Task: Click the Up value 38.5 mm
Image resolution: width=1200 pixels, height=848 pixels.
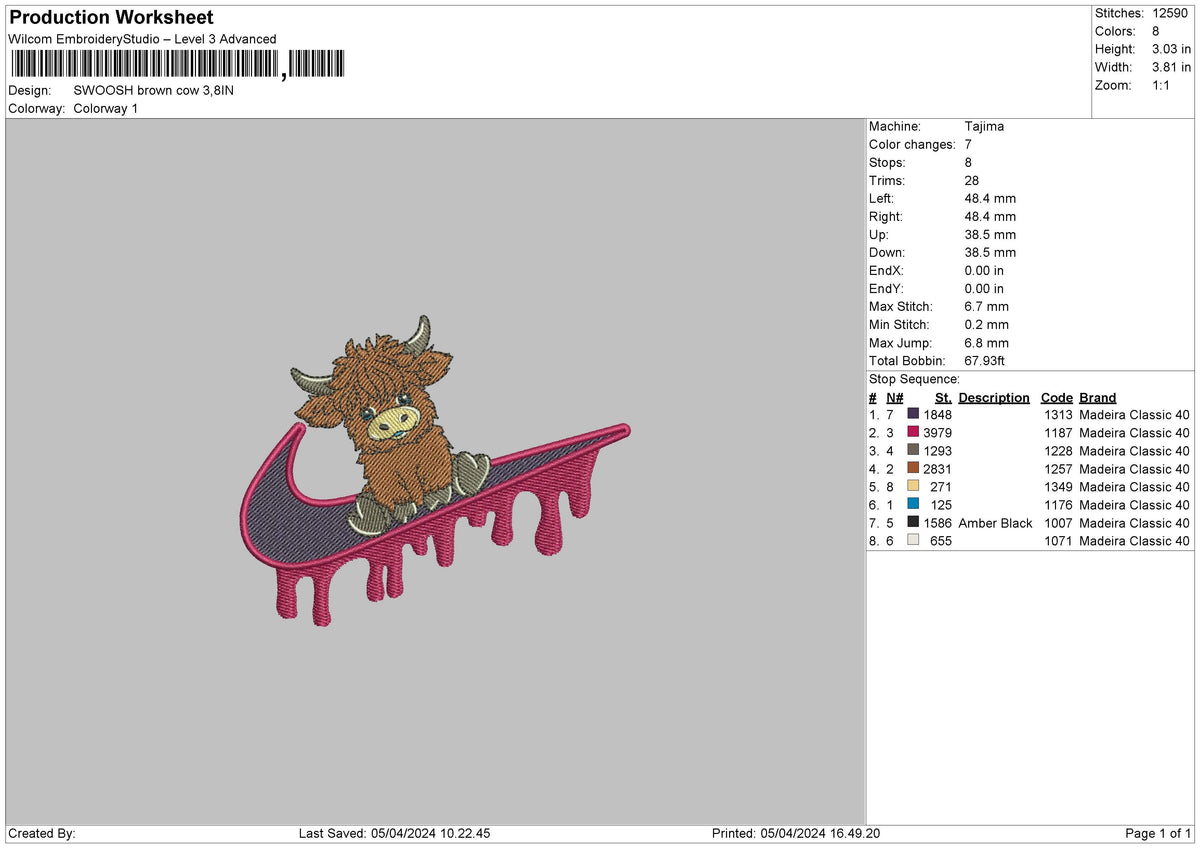Action: (x=990, y=235)
